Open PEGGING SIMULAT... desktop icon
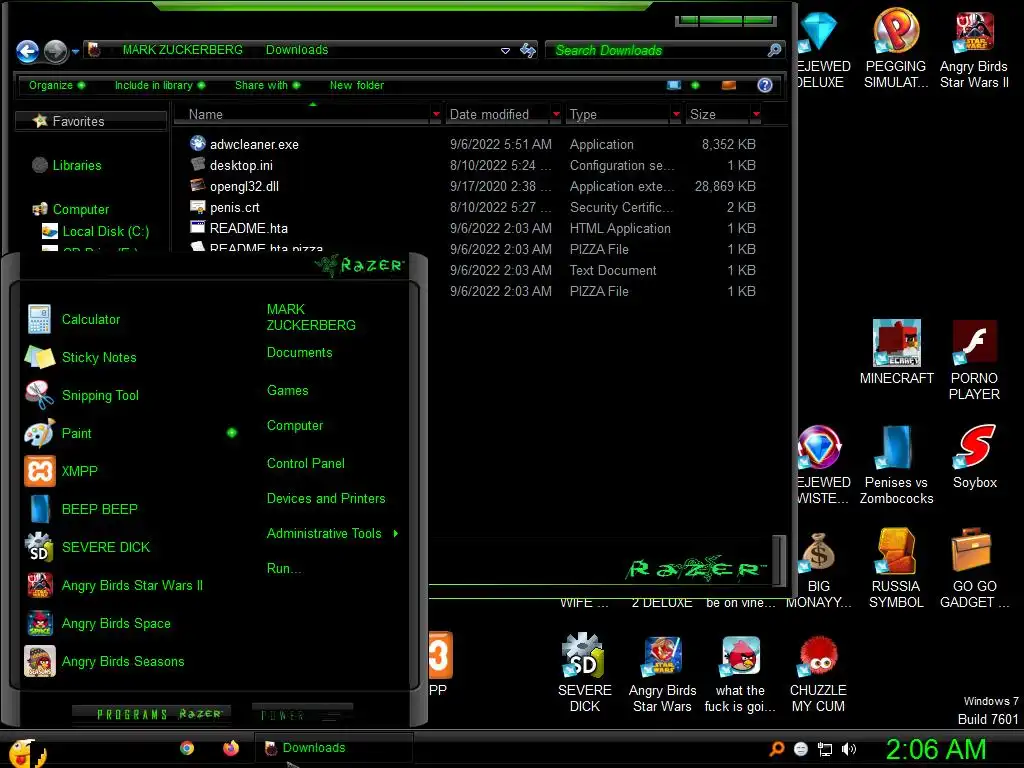The image size is (1024, 768). pyautogui.click(x=896, y=48)
